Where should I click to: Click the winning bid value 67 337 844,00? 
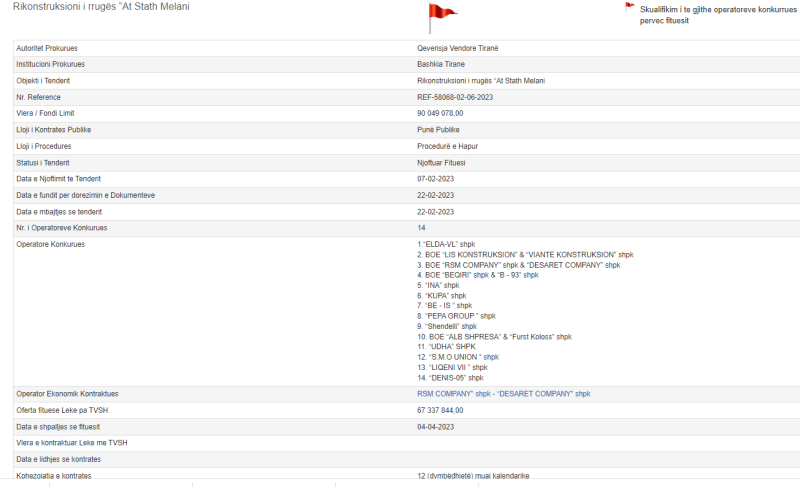coord(440,410)
